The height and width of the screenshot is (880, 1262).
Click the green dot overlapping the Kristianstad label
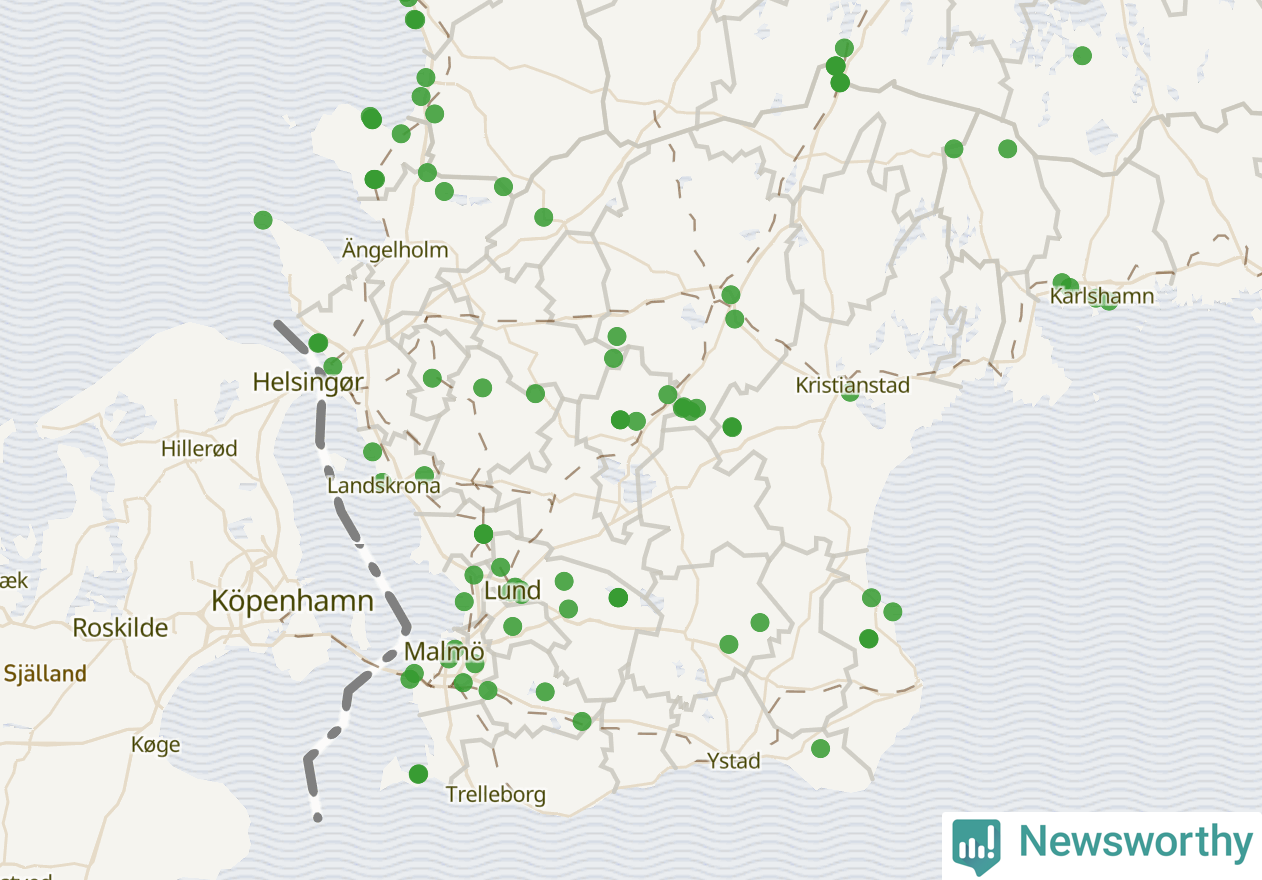tap(850, 392)
